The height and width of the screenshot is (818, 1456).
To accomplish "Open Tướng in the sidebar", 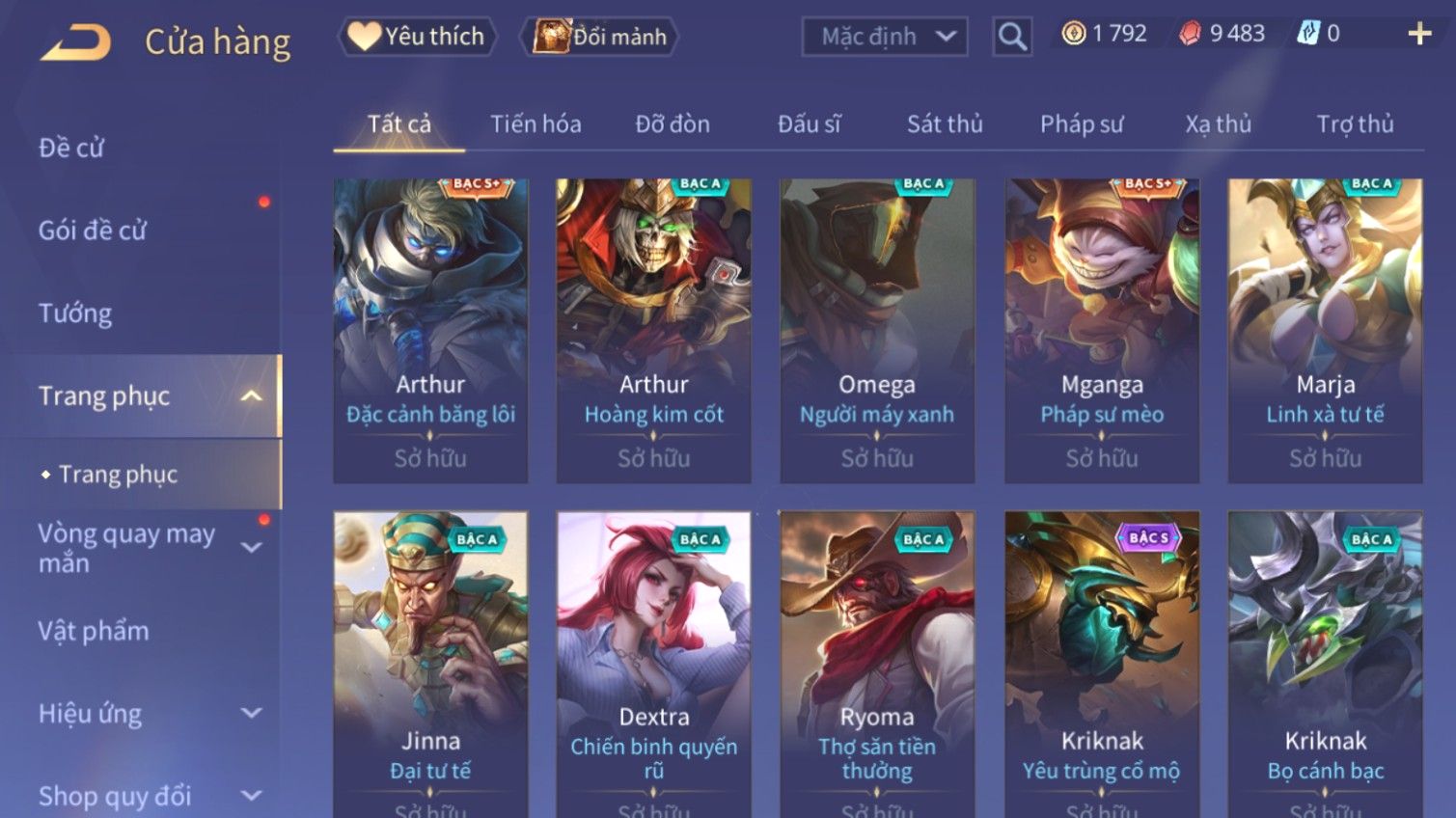I will pos(75,314).
